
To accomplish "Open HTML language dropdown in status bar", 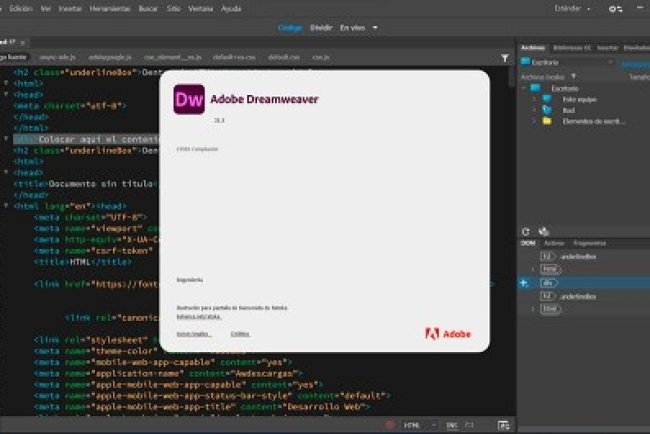I will [x=419, y=425].
